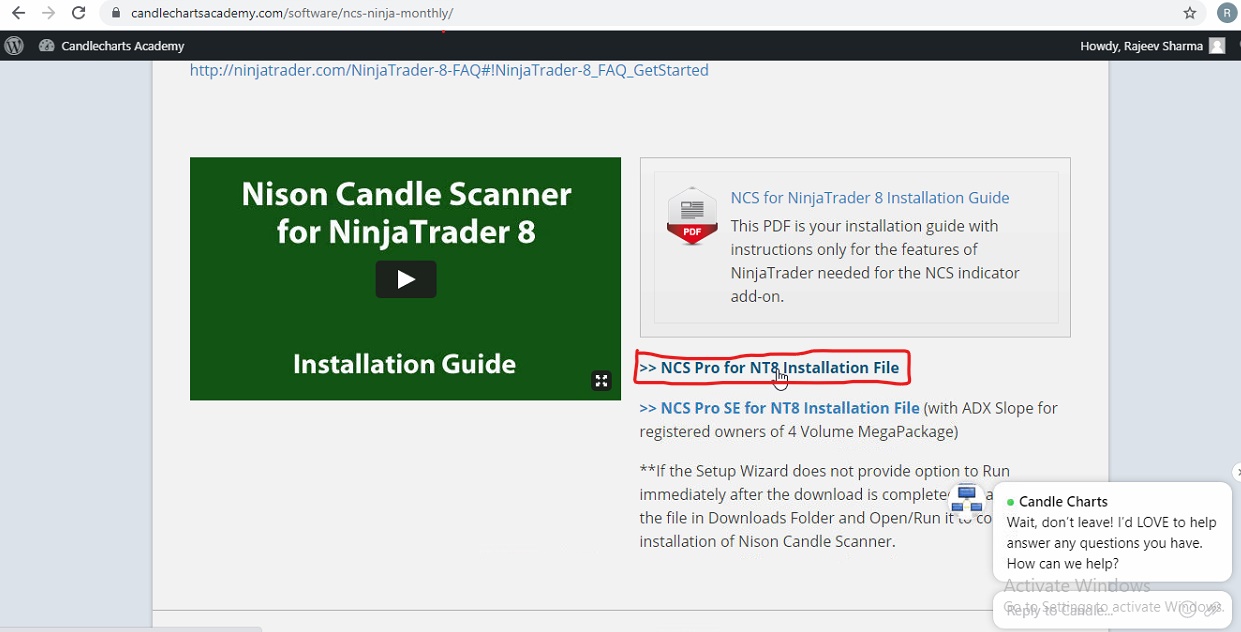Image resolution: width=1241 pixels, height=632 pixels.
Task: Play the Nison Candle Scanner installation video
Action: [405, 280]
